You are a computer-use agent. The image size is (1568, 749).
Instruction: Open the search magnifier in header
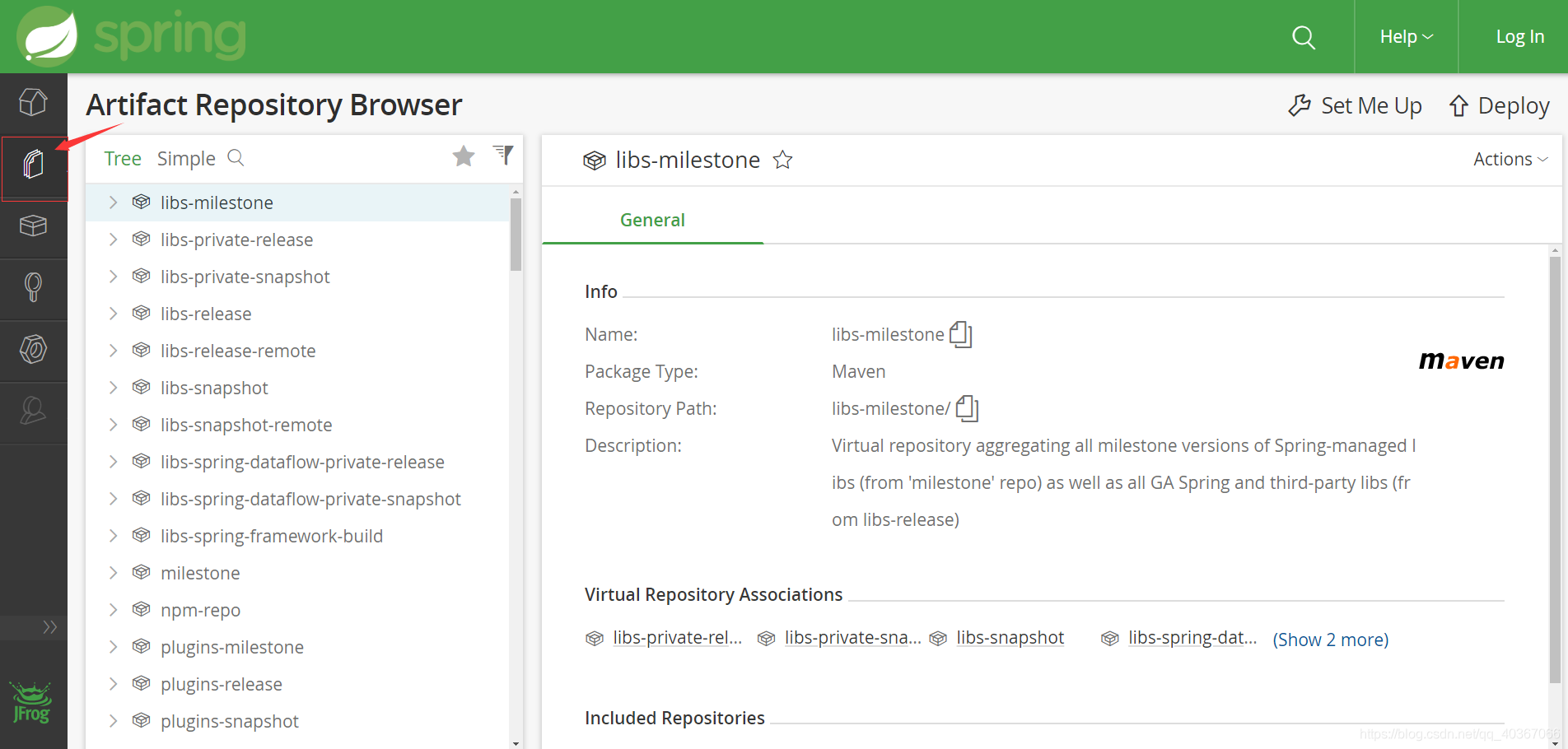1304,37
